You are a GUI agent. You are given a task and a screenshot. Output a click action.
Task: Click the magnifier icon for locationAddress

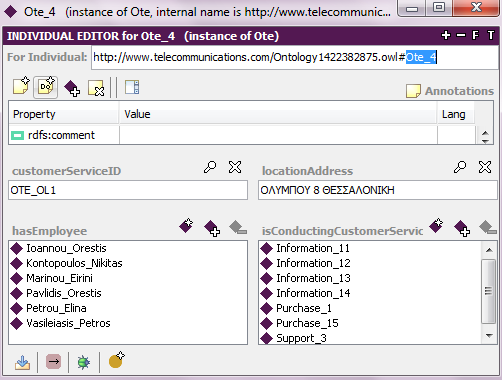(x=460, y=167)
